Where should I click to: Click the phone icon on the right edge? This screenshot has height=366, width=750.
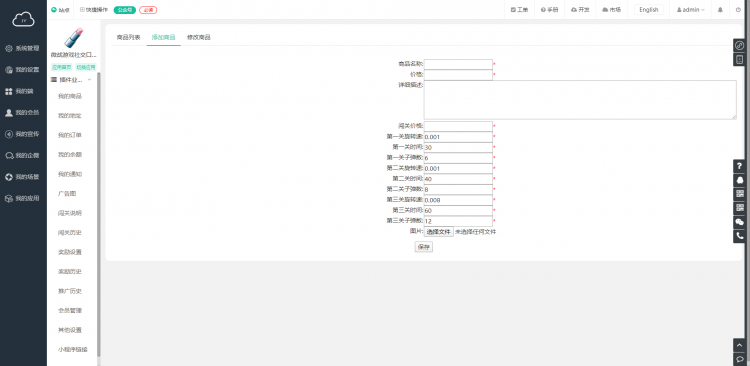(739, 236)
